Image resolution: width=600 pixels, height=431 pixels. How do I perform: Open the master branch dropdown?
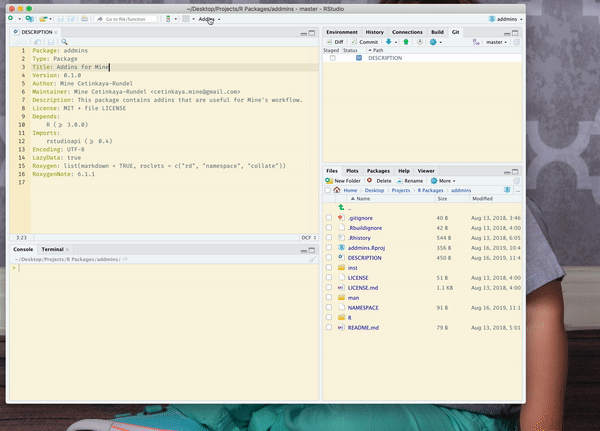[x=496, y=42]
